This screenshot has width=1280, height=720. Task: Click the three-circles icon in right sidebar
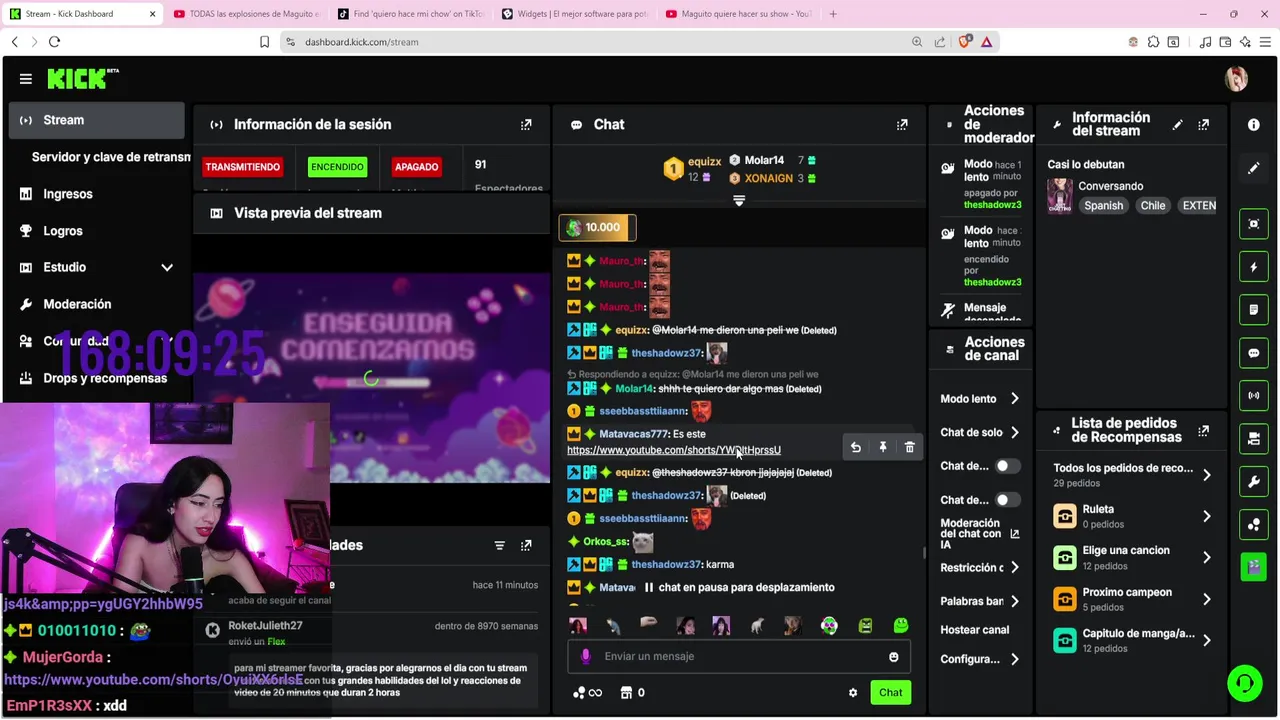click(1254, 524)
